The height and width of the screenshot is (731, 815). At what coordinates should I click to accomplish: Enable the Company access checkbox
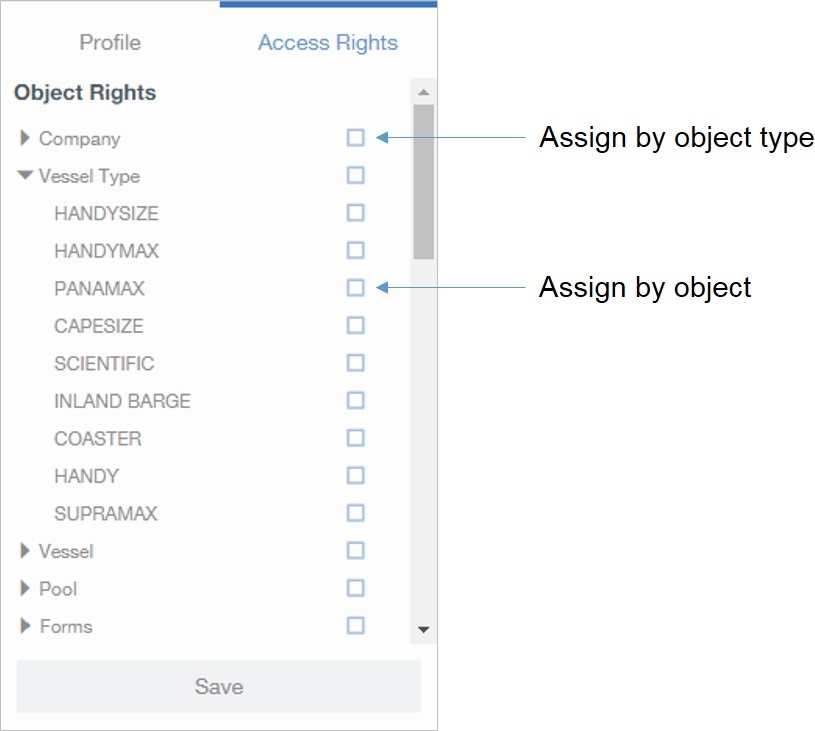(355, 139)
